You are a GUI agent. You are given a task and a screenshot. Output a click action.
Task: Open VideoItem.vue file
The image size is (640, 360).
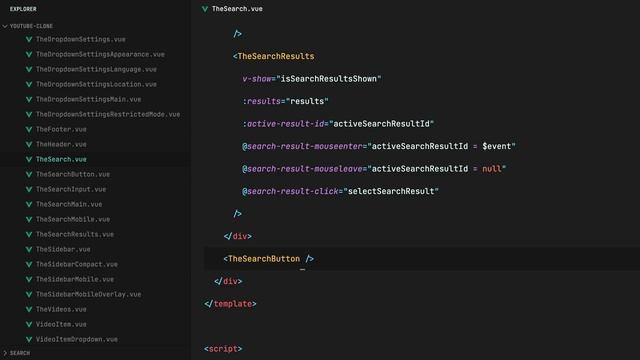point(61,324)
